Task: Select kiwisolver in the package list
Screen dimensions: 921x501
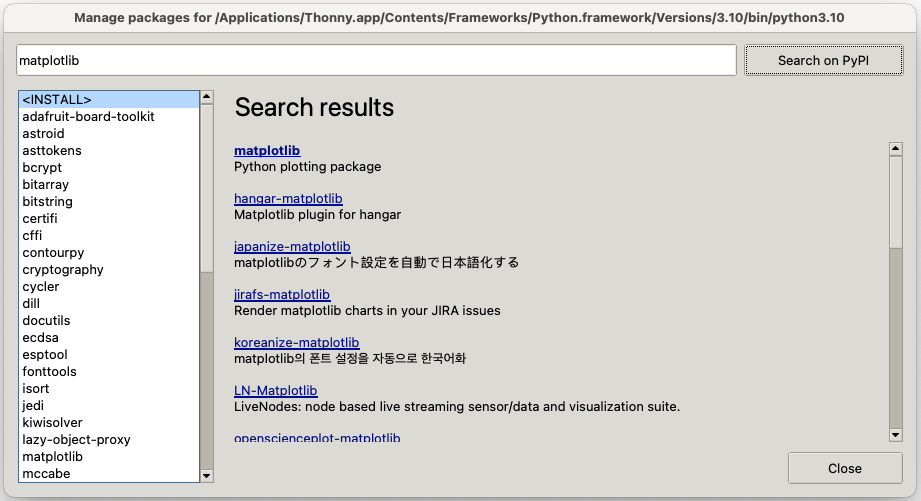Action: click(109, 423)
